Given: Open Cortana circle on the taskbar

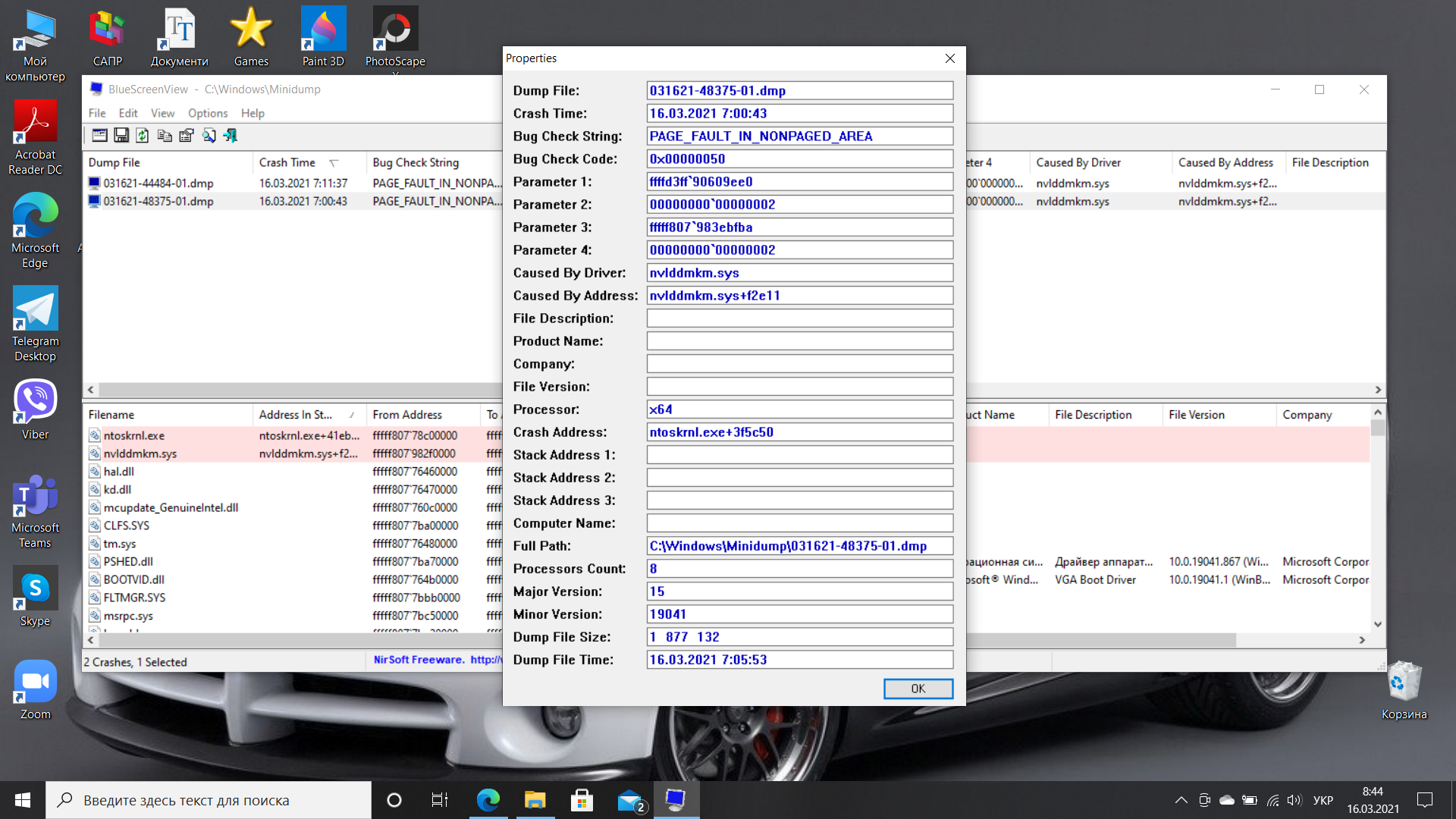Looking at the screenshot, I should pyautogui.click(x=394, y=800).
